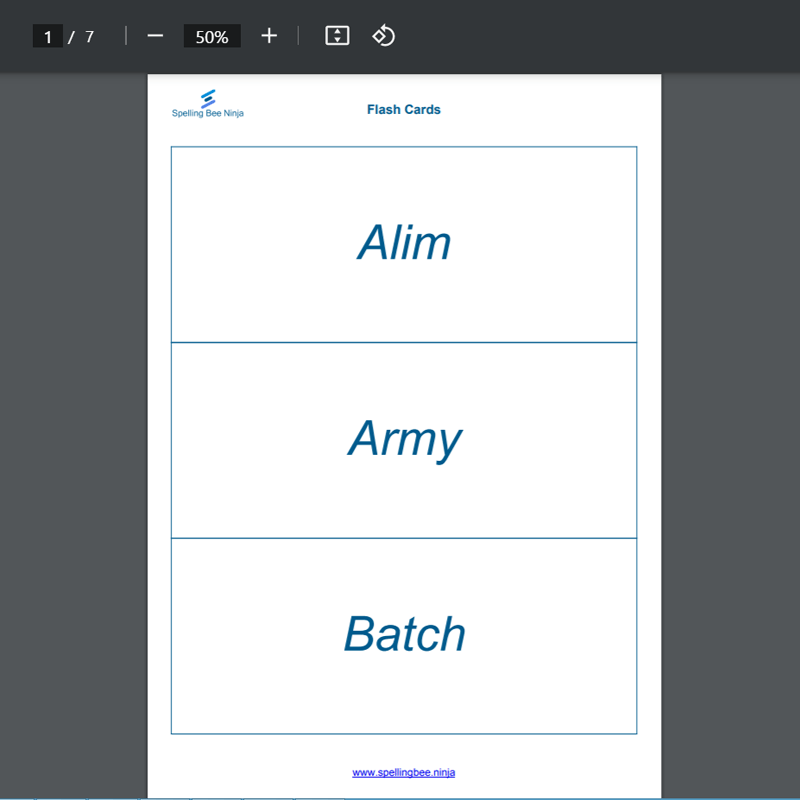Click the zoom in plus button

269,36
